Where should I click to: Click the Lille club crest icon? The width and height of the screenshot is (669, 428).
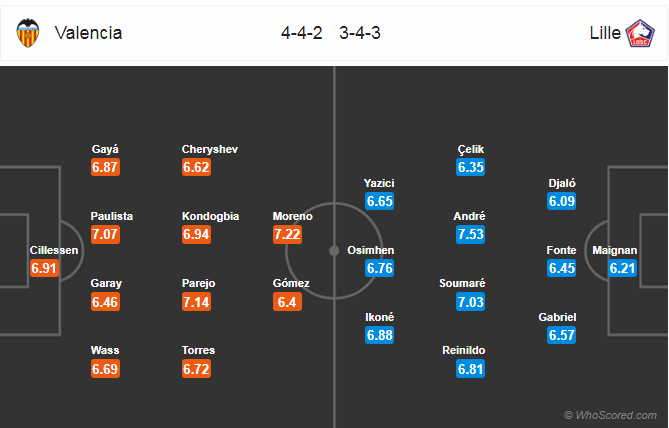[639, 33]
